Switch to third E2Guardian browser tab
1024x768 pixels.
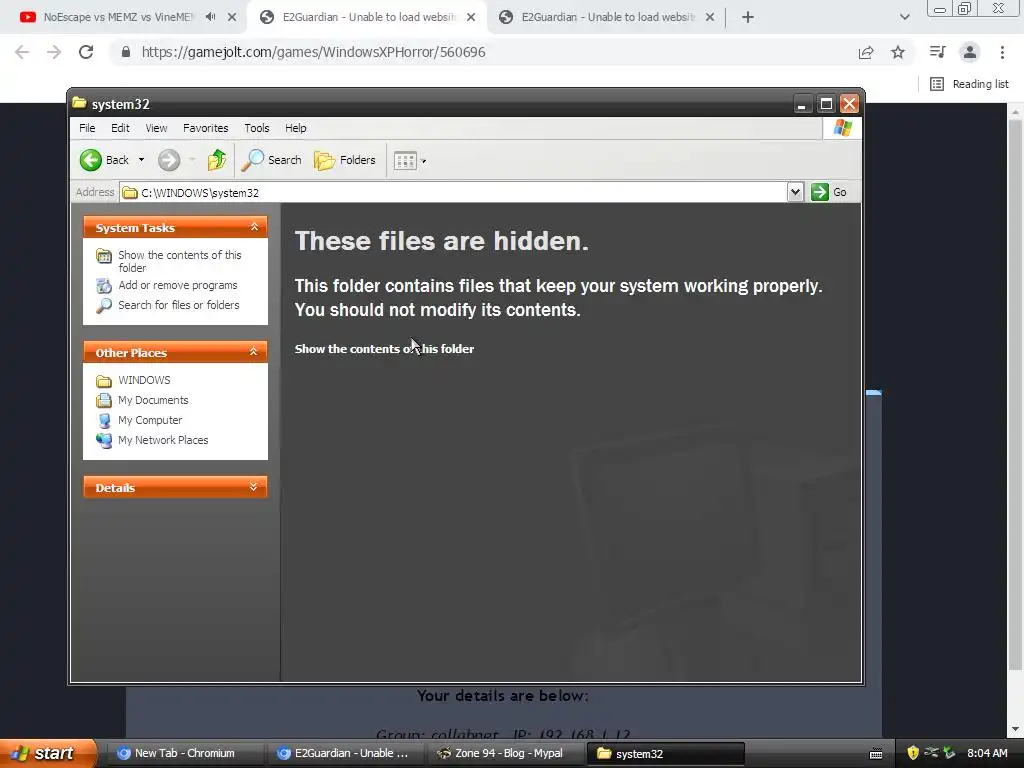pos(607,17)
